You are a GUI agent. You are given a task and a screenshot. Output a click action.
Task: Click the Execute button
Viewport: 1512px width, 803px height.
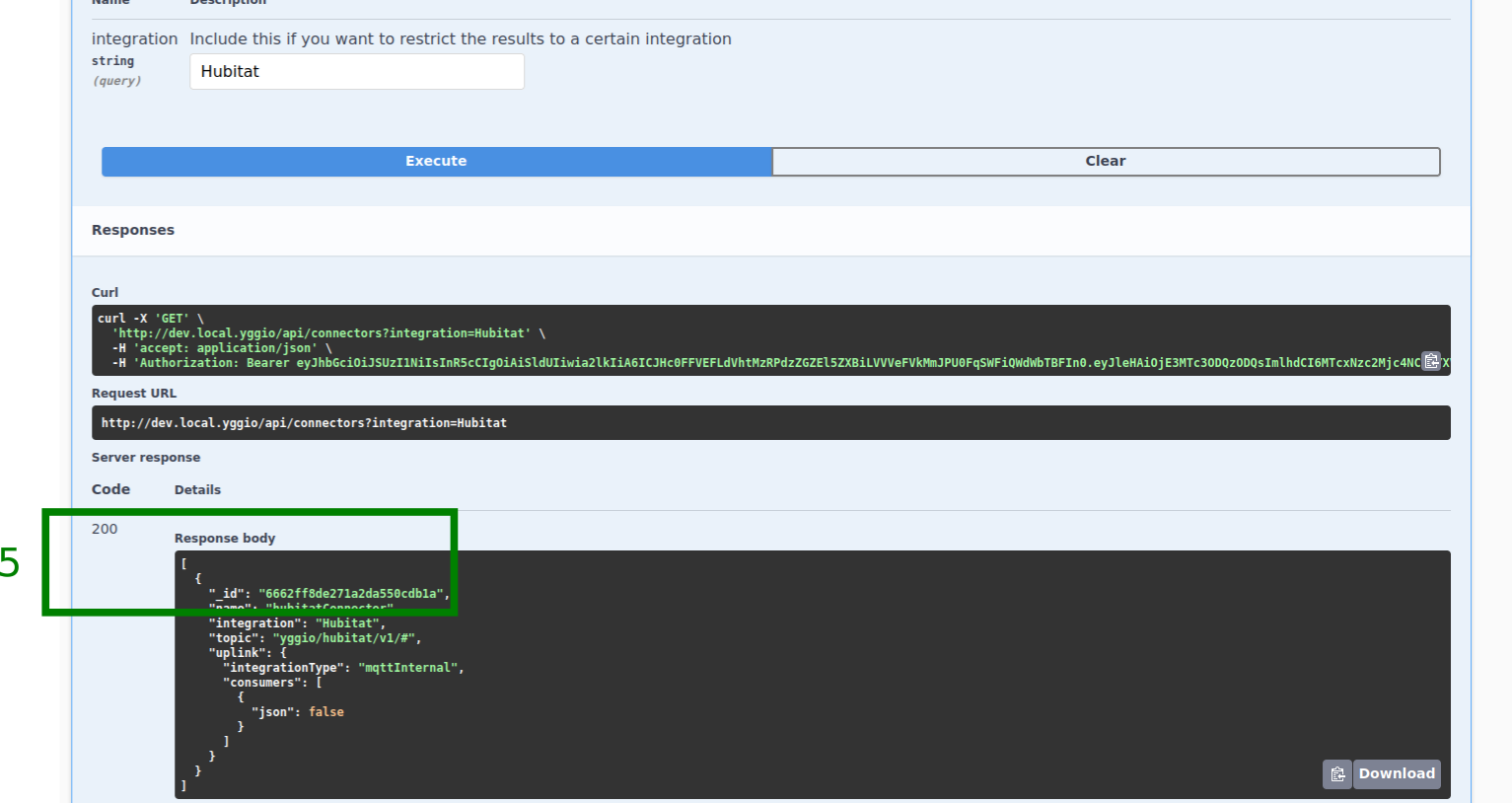436,162
